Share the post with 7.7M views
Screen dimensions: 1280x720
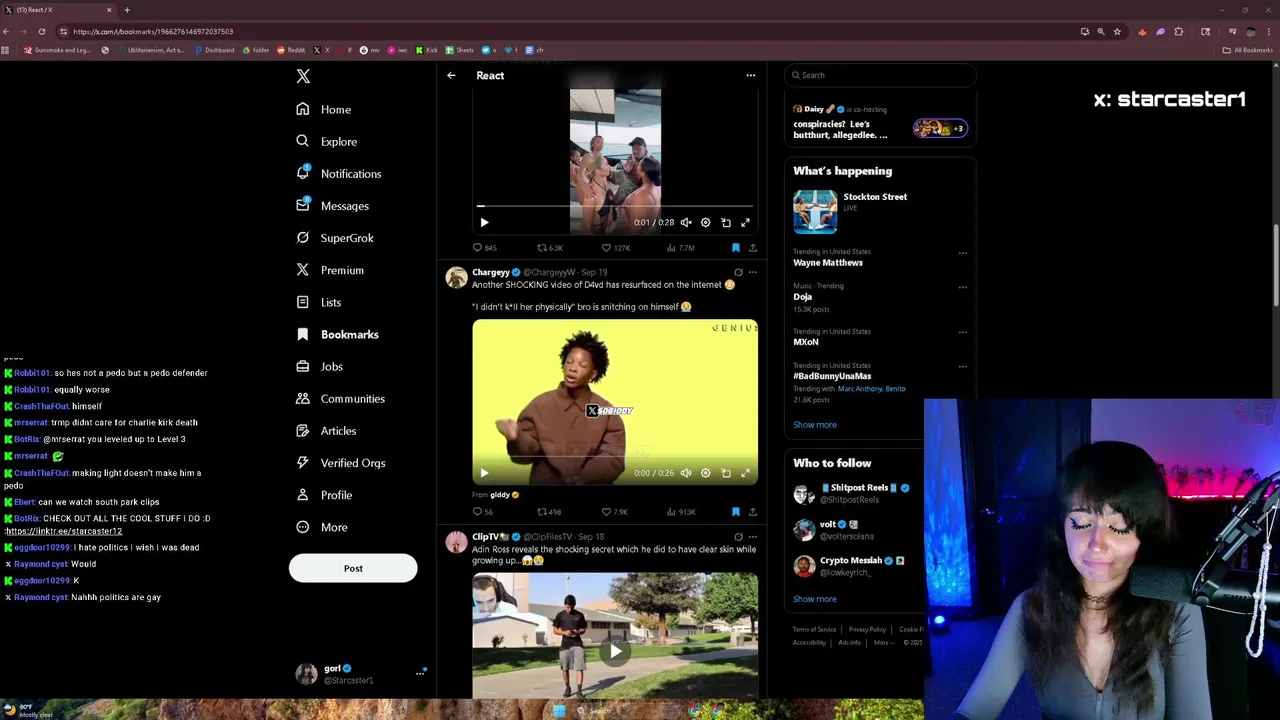click(x=753, y=248)
